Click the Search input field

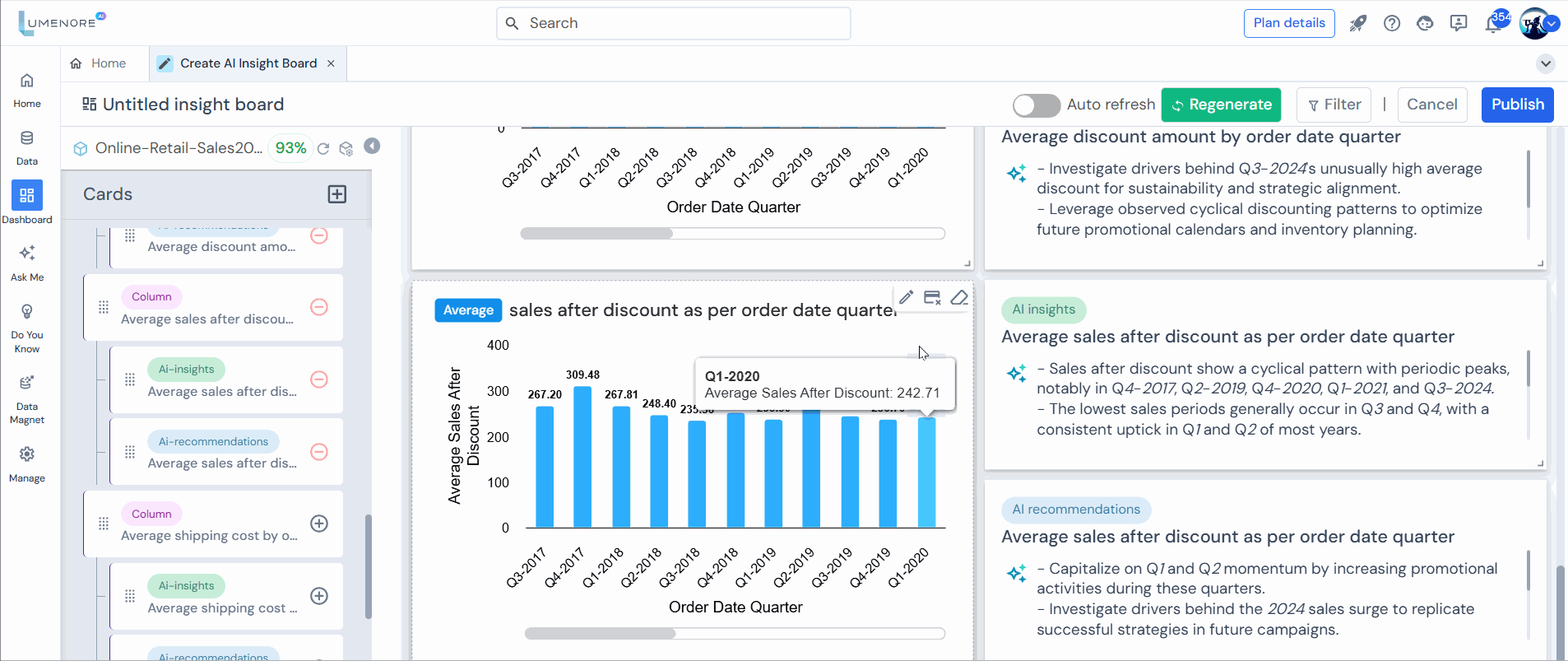click(673, 23)
